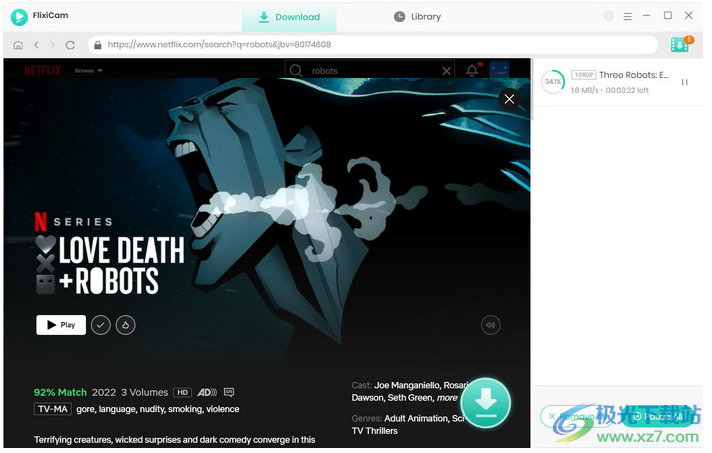This screenshot has height=453, width=712.
Task: Pause the Three Robots download
Action: pyautogui.click(x=685, y=82)
